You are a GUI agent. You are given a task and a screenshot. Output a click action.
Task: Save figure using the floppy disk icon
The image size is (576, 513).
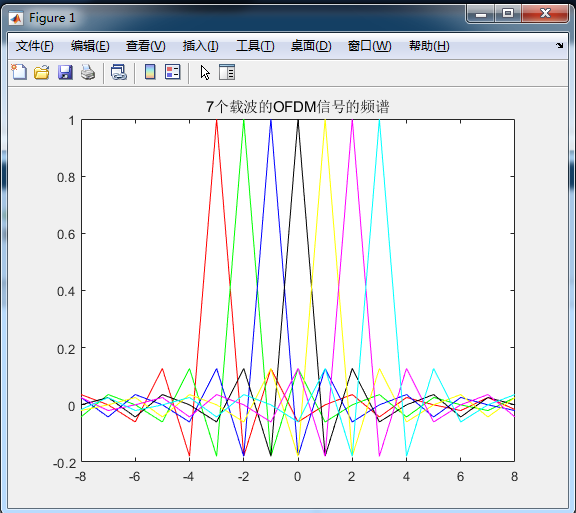pos(65,72)
